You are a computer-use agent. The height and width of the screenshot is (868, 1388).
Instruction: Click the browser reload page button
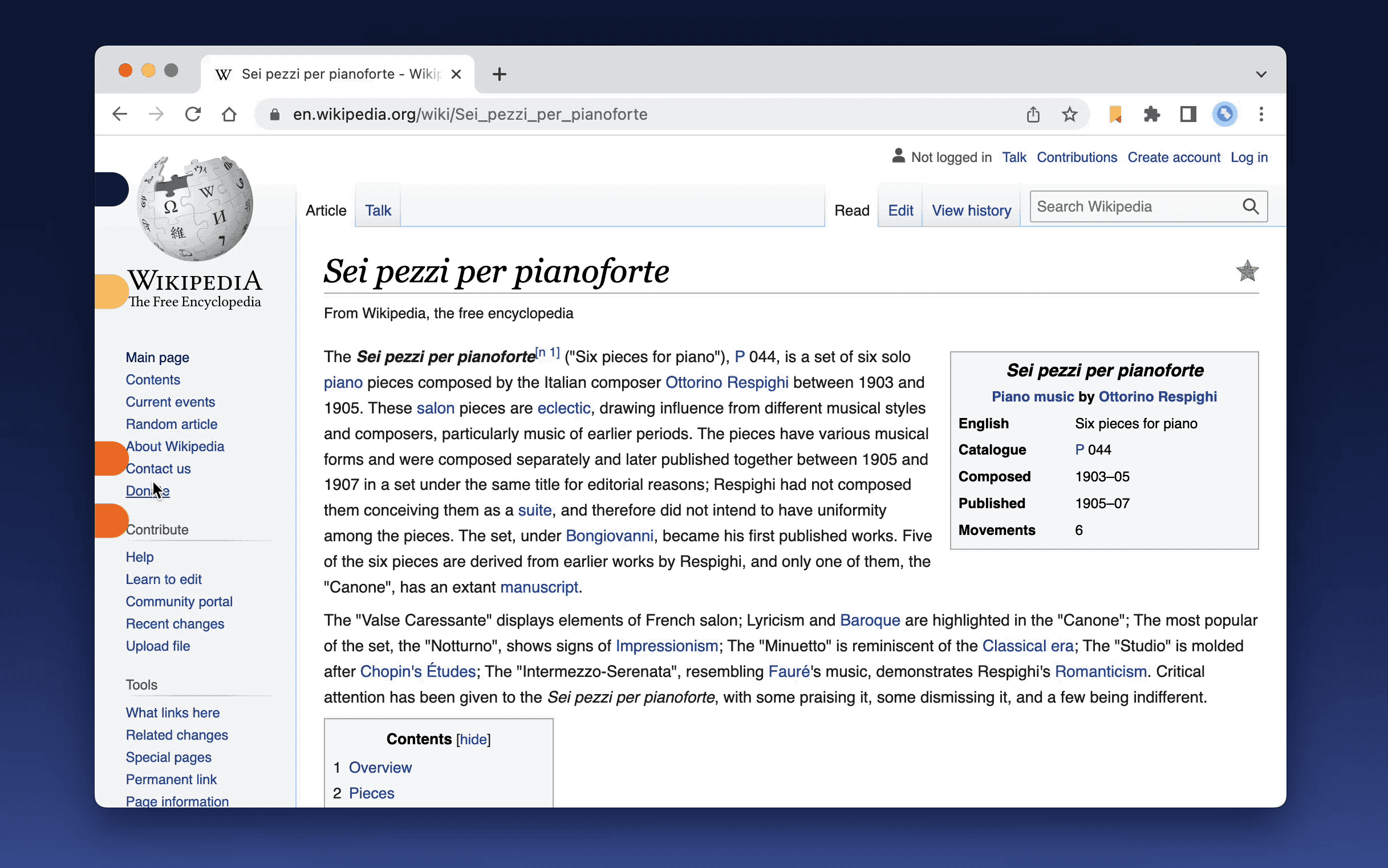pyautogui.click(x=195, y=114)
